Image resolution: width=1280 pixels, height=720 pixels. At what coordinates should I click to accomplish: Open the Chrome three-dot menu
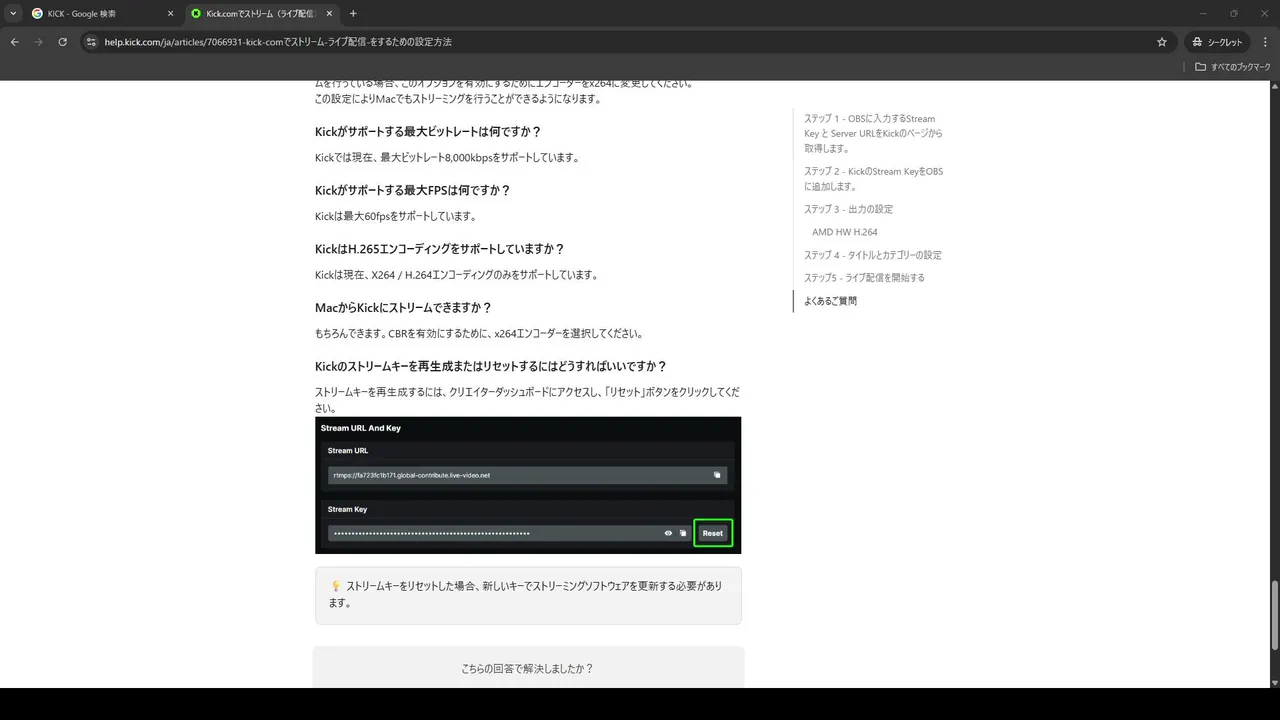pos(1265,42)
